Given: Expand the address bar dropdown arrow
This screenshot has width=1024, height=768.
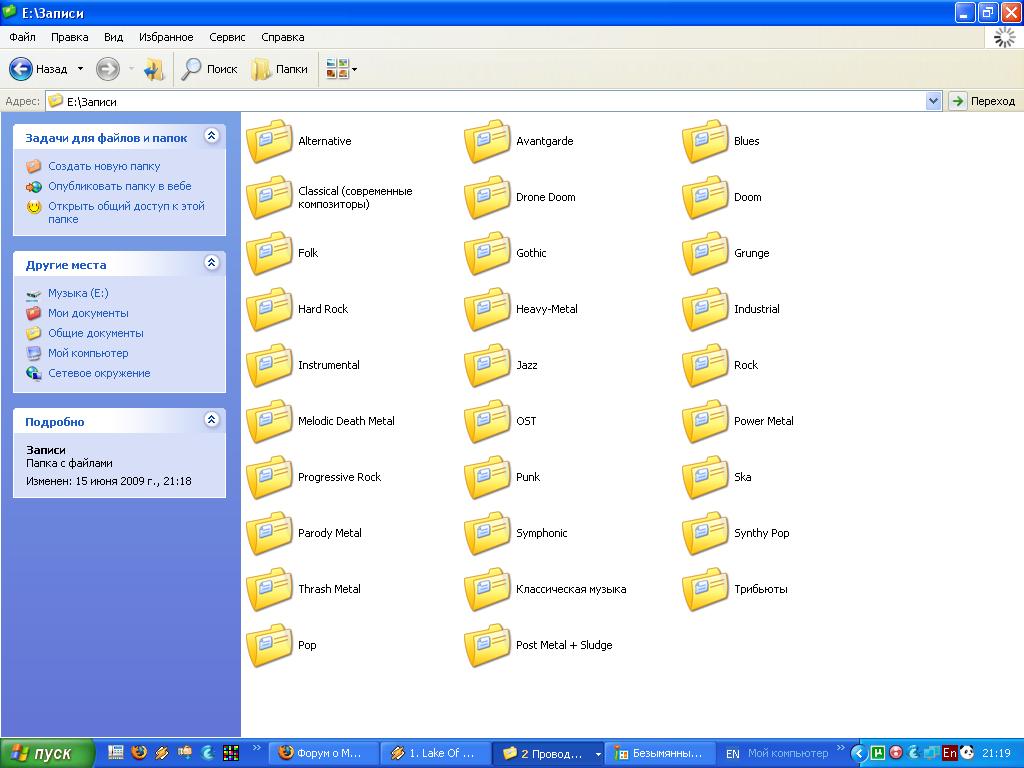Looking at the screenshot, I should (933, 101).
